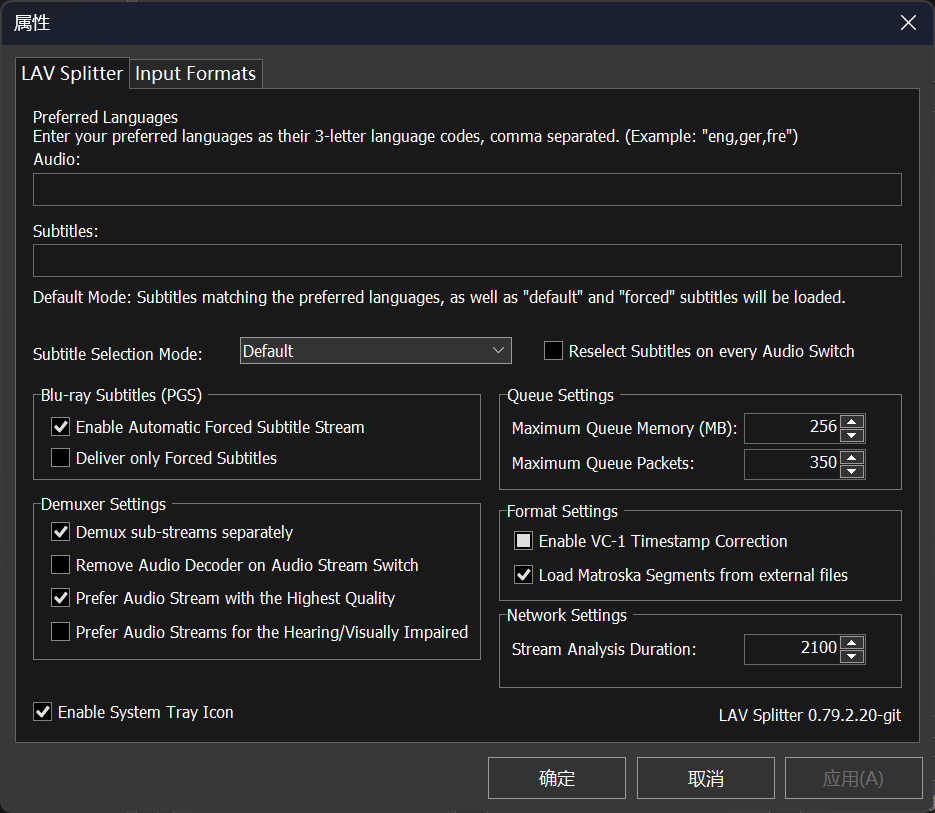Uncheck Load Matroska Segments from external files
This screenshot has height=813, width=935.
(x=523, y=575)
